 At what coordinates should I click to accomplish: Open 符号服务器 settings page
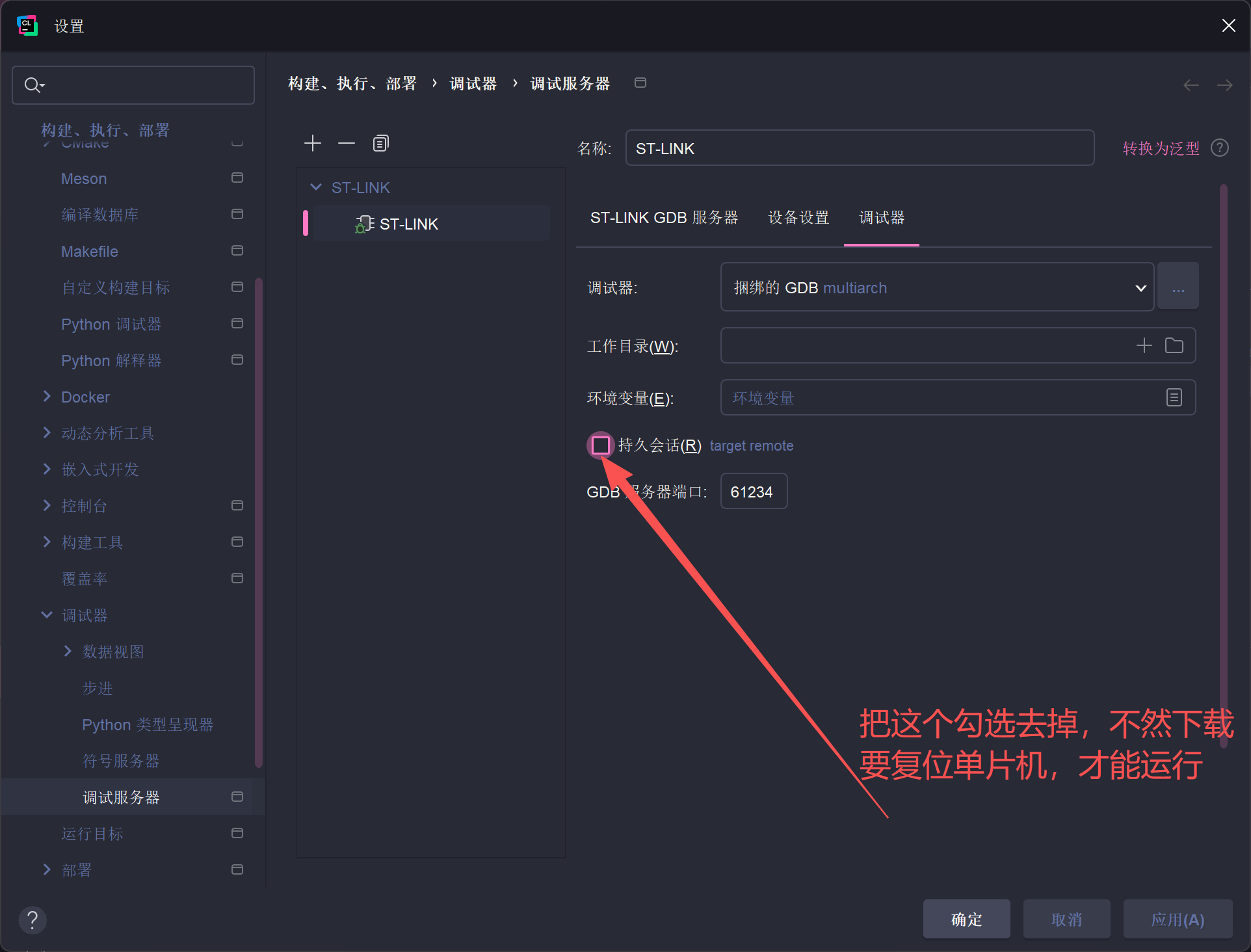[121, 761]
